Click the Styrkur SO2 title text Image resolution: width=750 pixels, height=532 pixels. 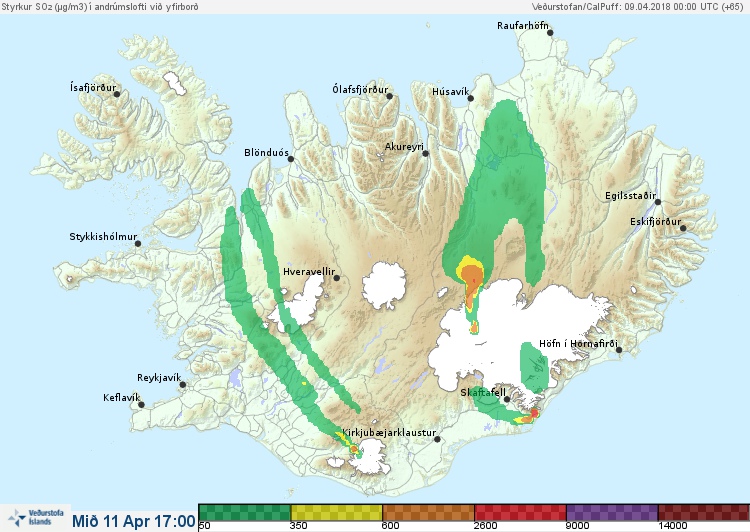(x=99, y=7)
